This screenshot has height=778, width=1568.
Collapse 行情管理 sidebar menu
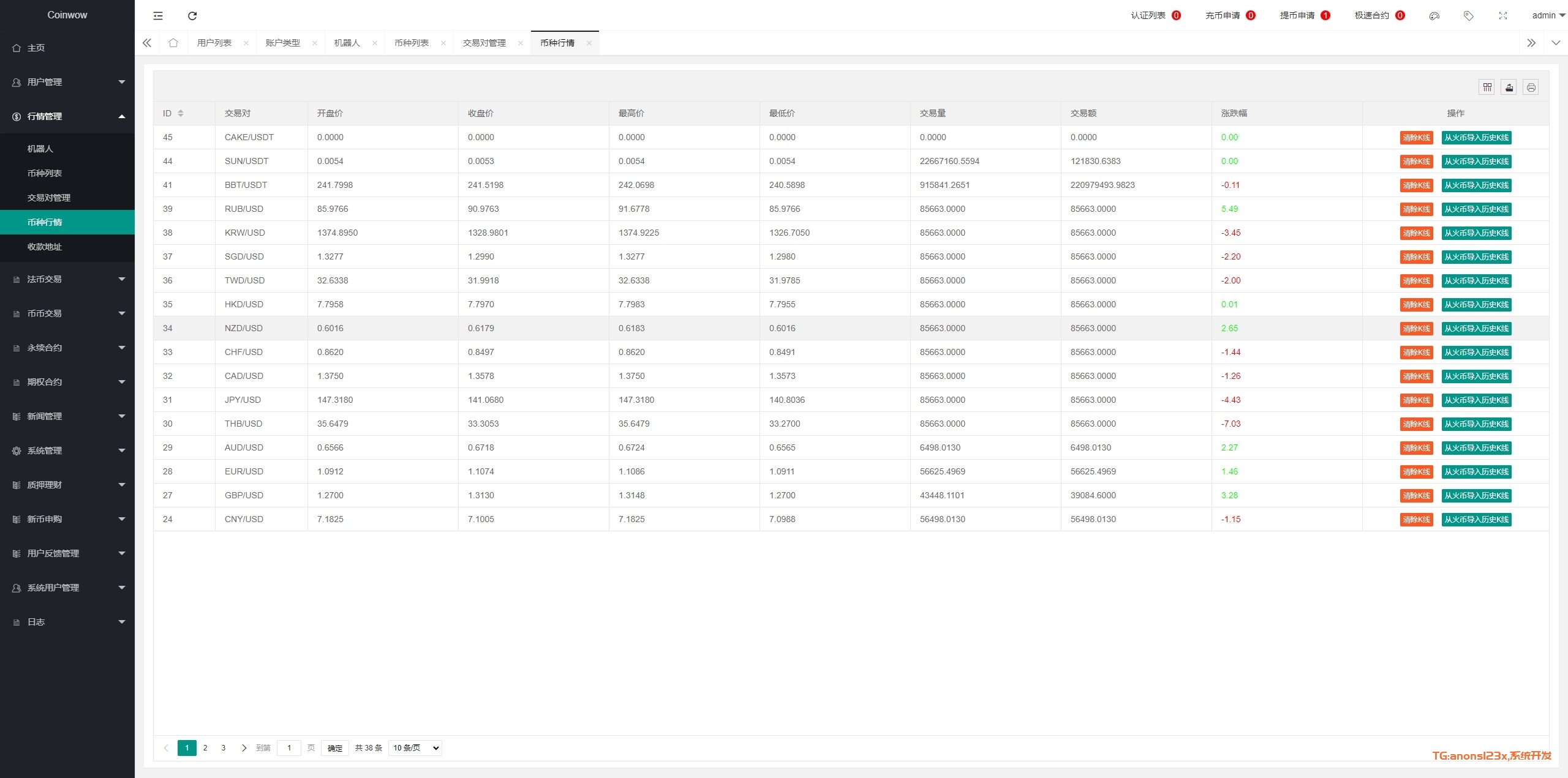[67, 116]
